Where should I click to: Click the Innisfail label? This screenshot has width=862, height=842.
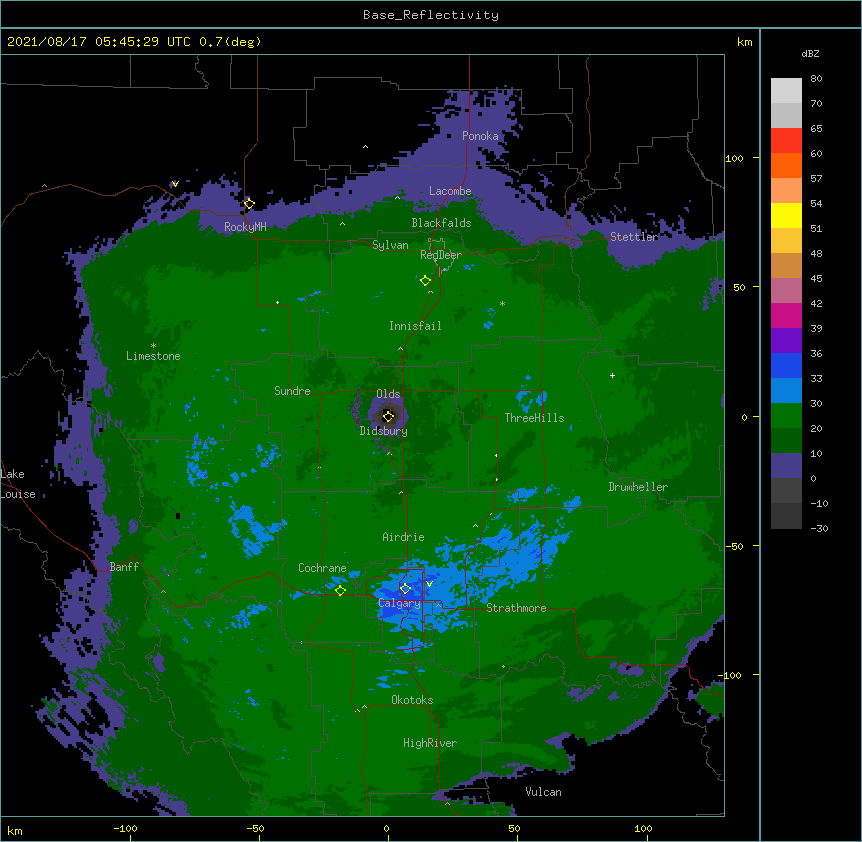coord(415,326)
